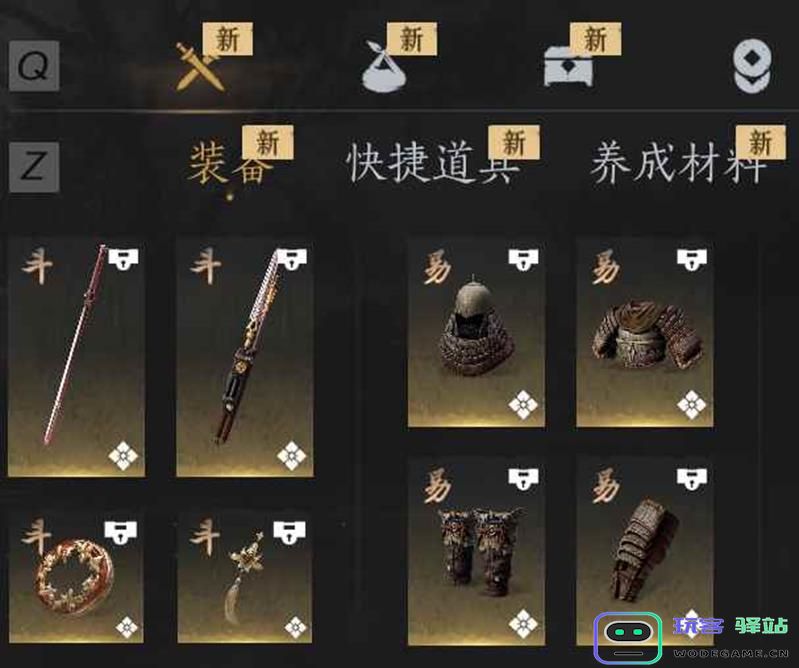Toggle the lock icon on the spear card
The image size is (799, 668).
pyautogui.click(x=123, y=258)
